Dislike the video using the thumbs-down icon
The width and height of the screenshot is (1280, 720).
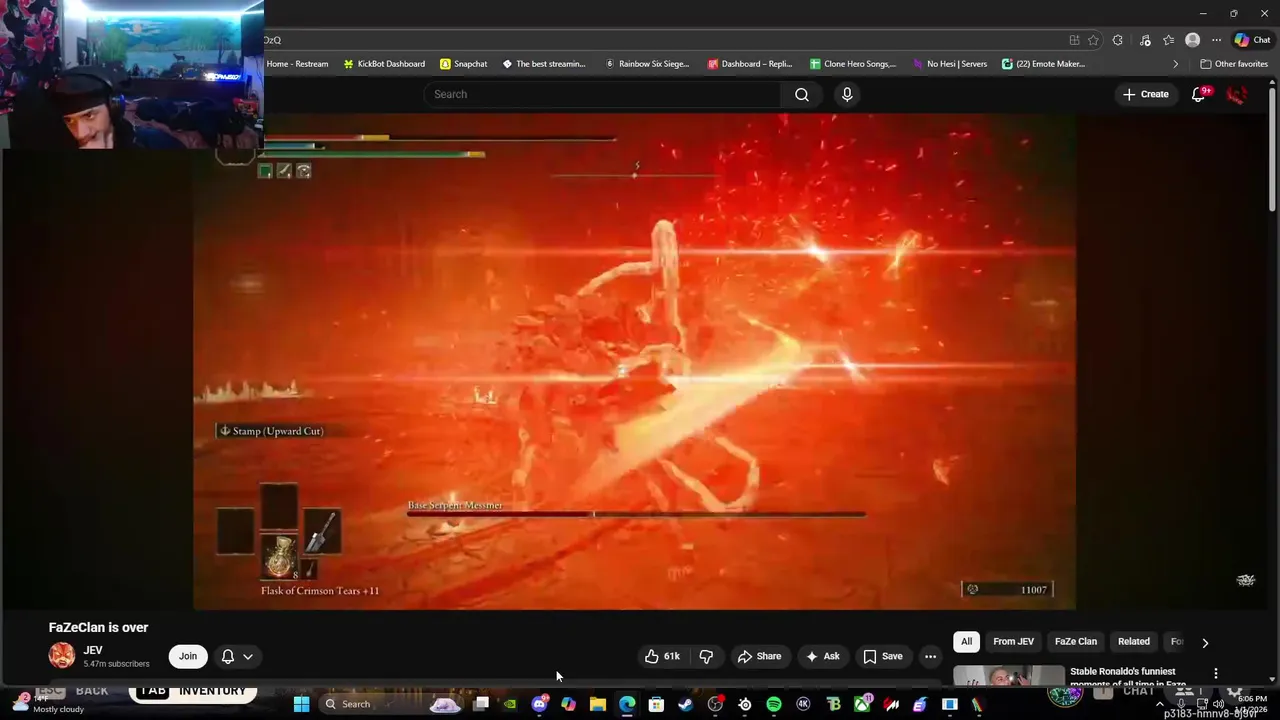(x=706, y=656)
